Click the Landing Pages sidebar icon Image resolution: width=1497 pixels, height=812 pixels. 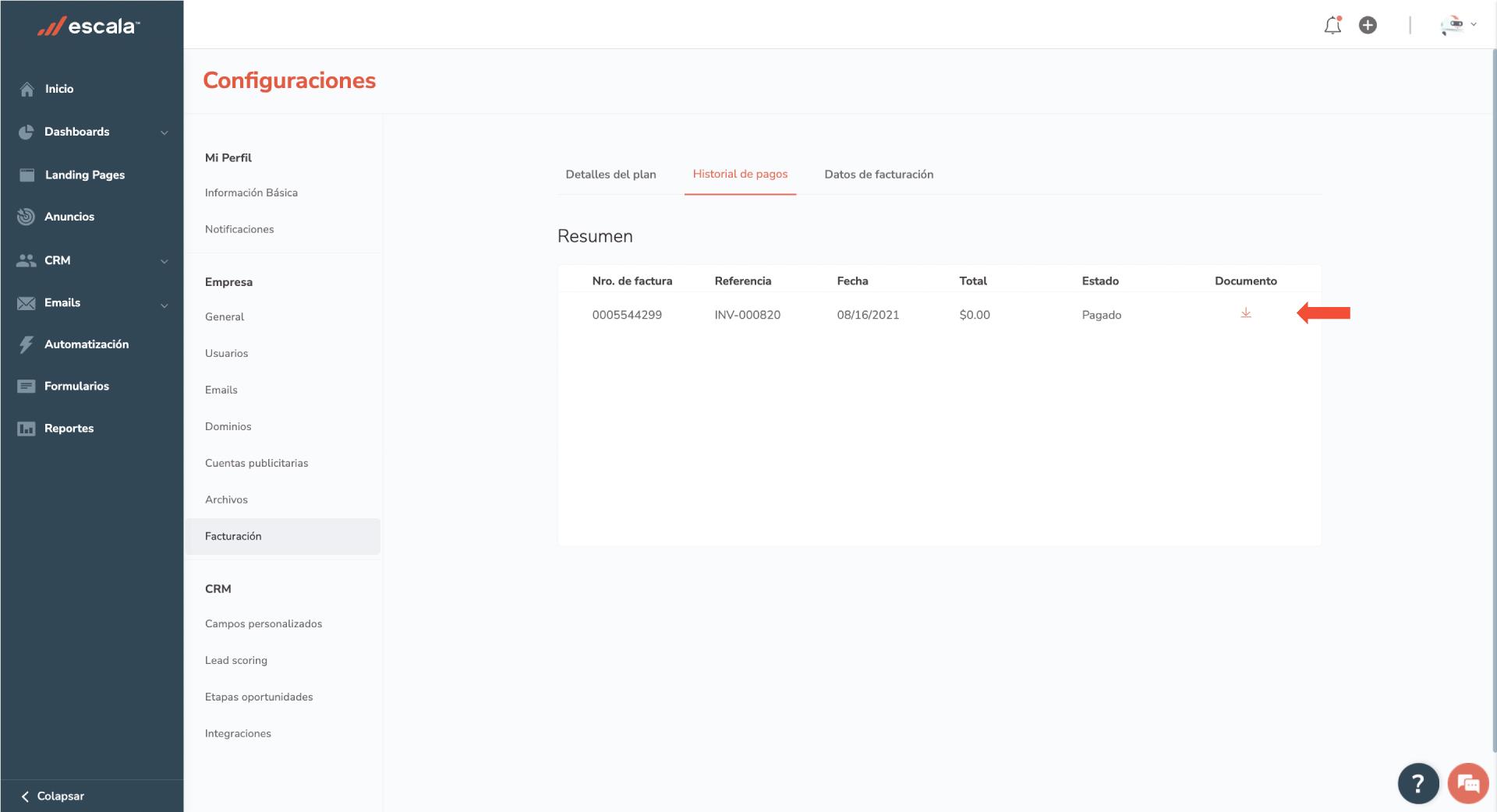(x=27, y=175)
